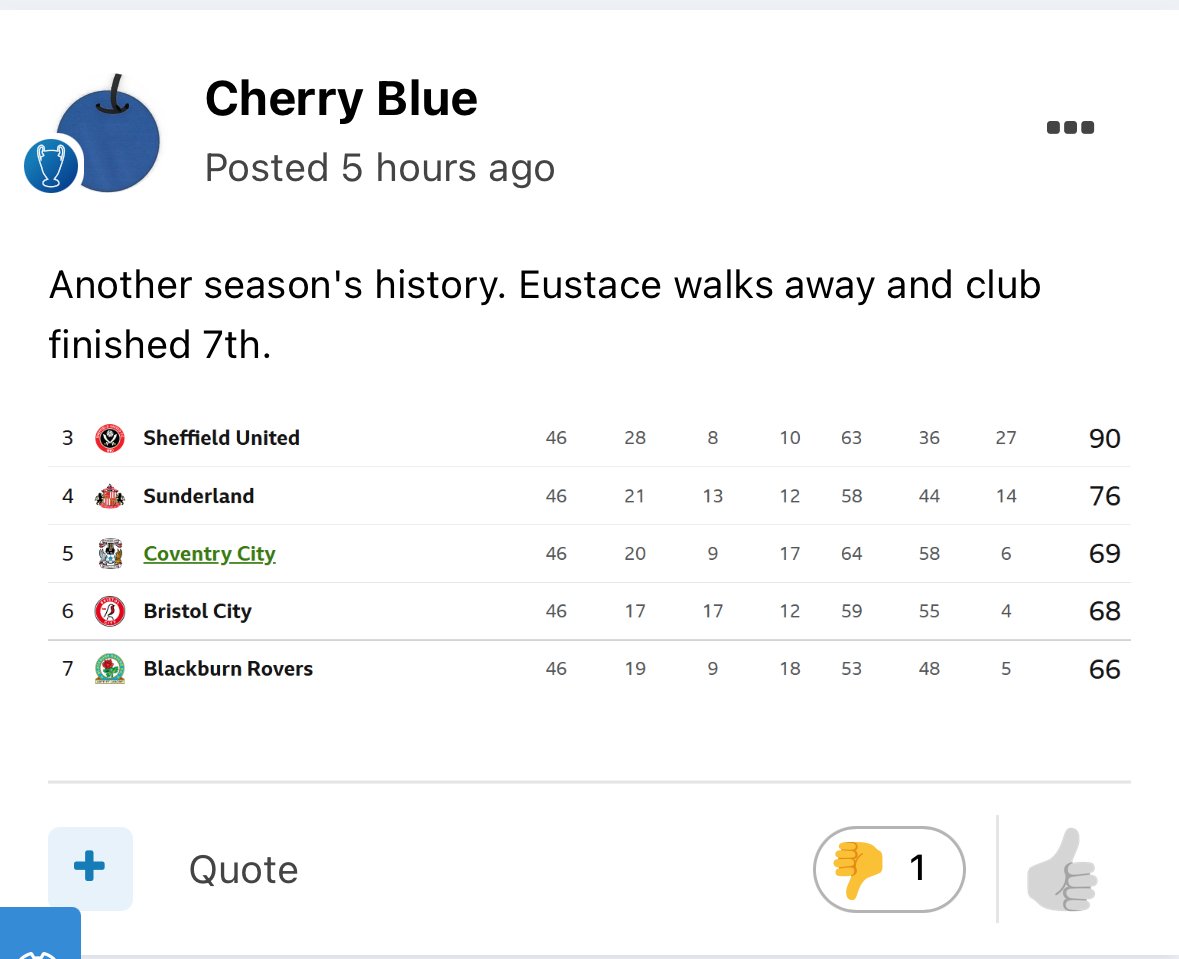Click the Bristol City team name
Viewport: 1179px width, 959px height.
197,611
